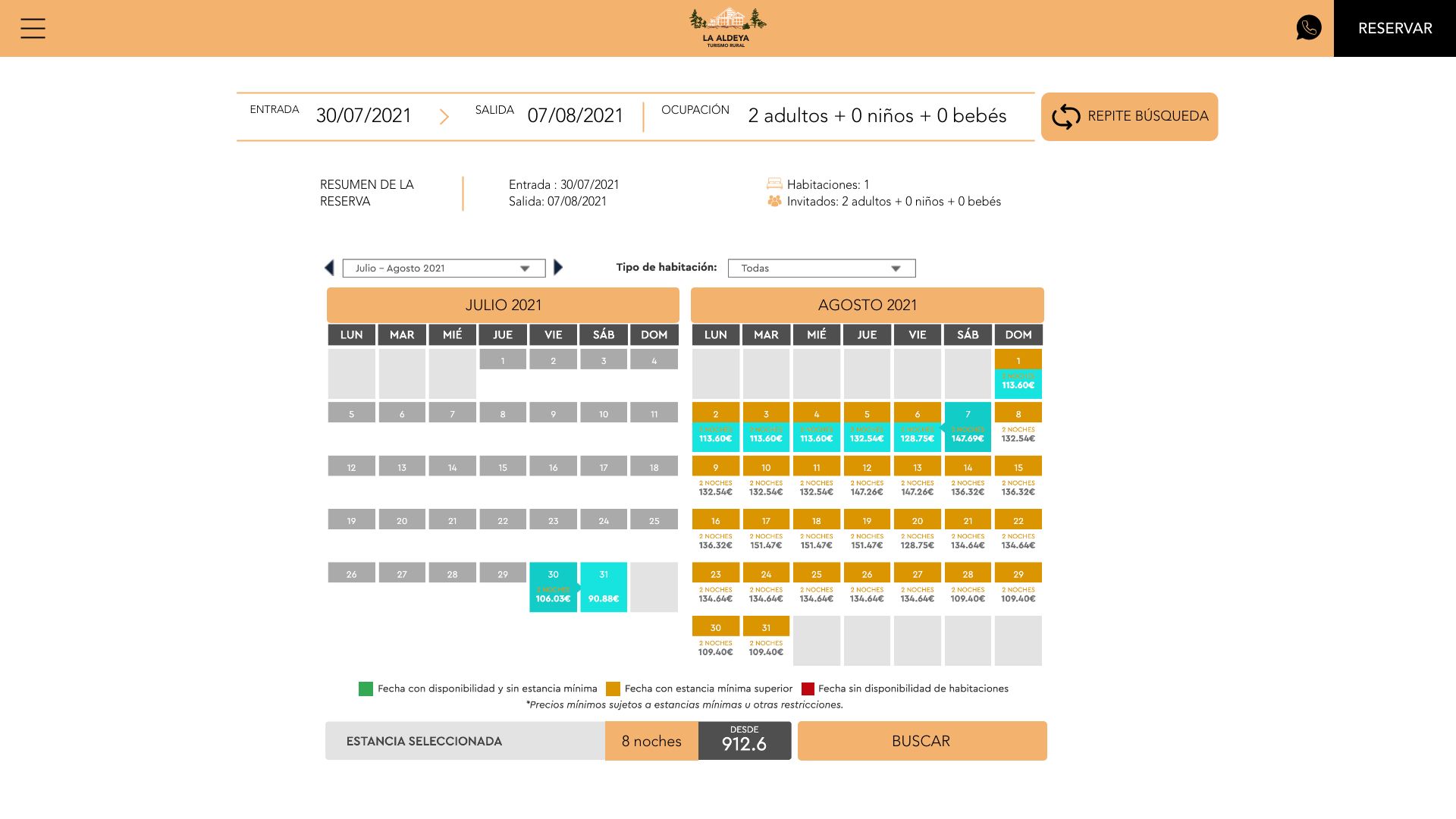1456x819 pixels.
Task: Open the hamburger menu
Action: point(33,29)
